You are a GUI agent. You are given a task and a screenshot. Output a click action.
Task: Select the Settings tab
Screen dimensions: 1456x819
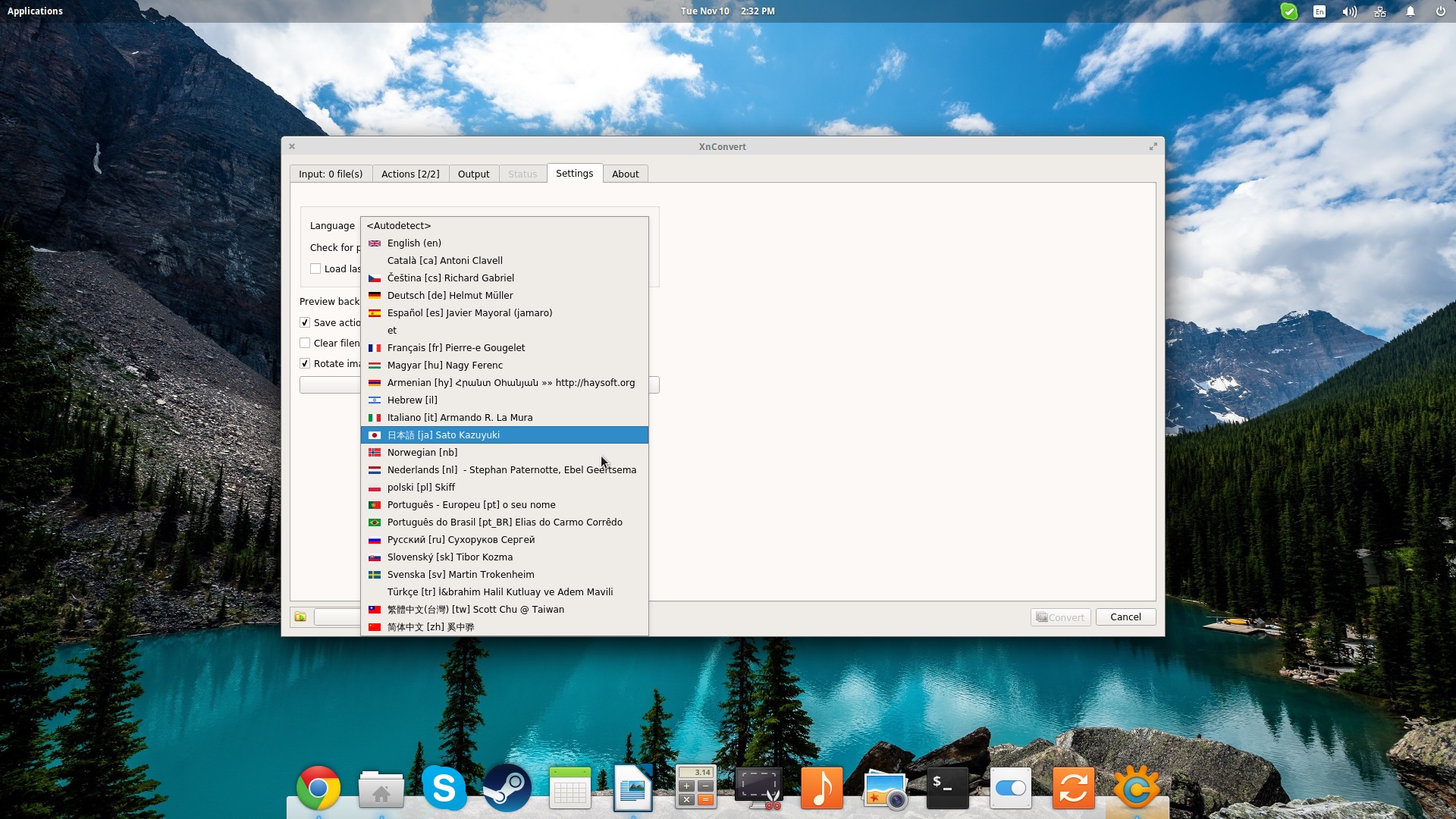tap(575, 173)
